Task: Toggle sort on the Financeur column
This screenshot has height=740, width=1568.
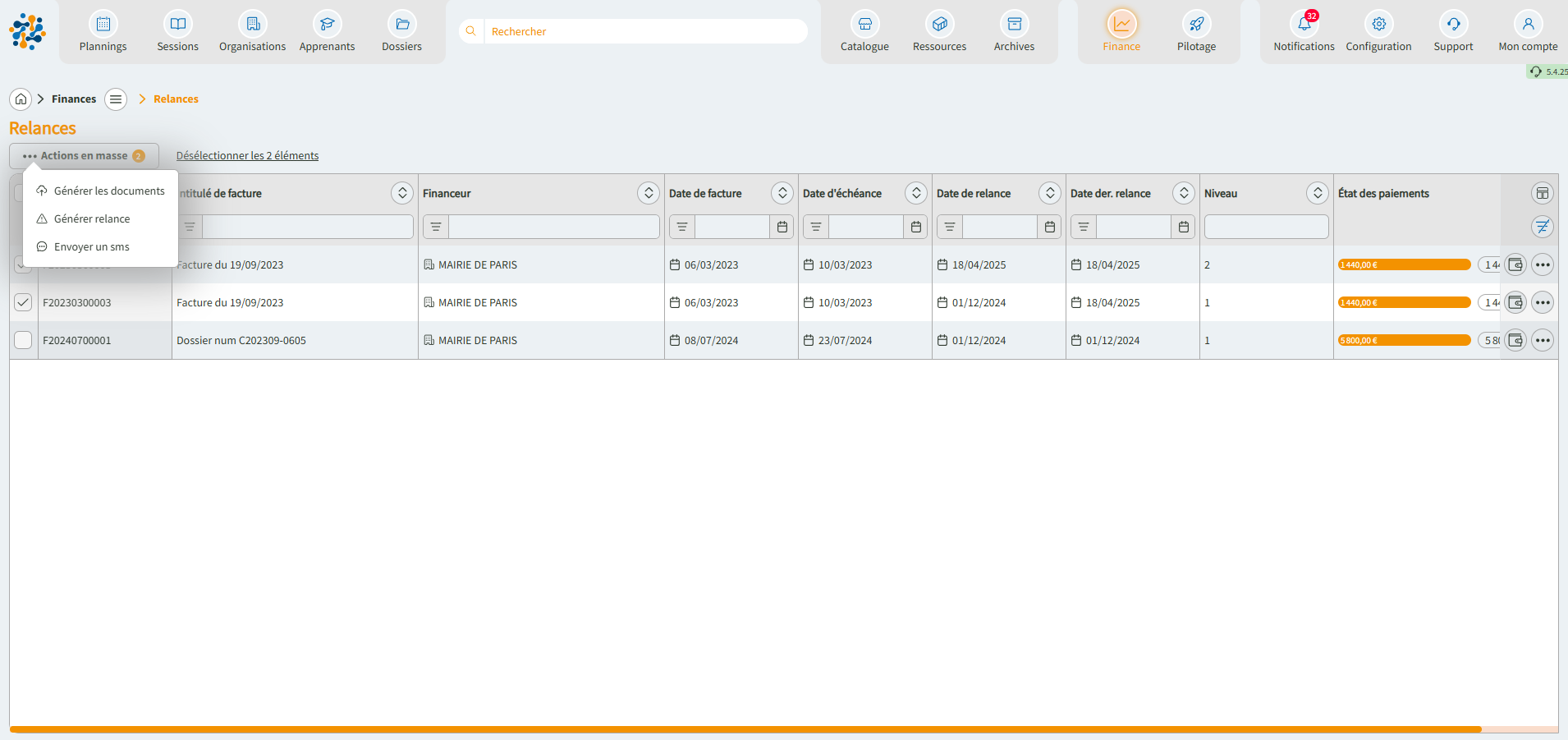Action: coord(648,194)
